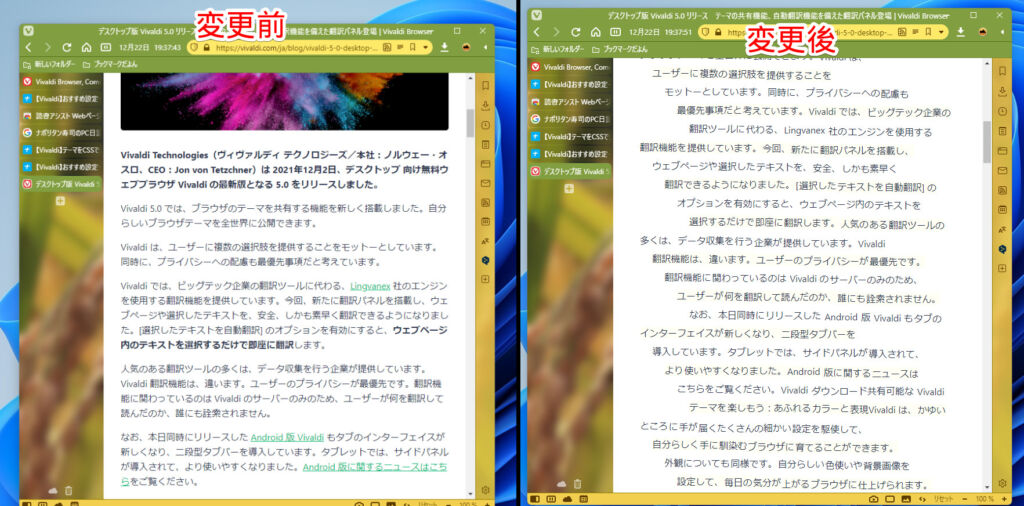
Task: Open Bookmarks panel in right window
Action: pyautogui.click(x=1002, y=71)
